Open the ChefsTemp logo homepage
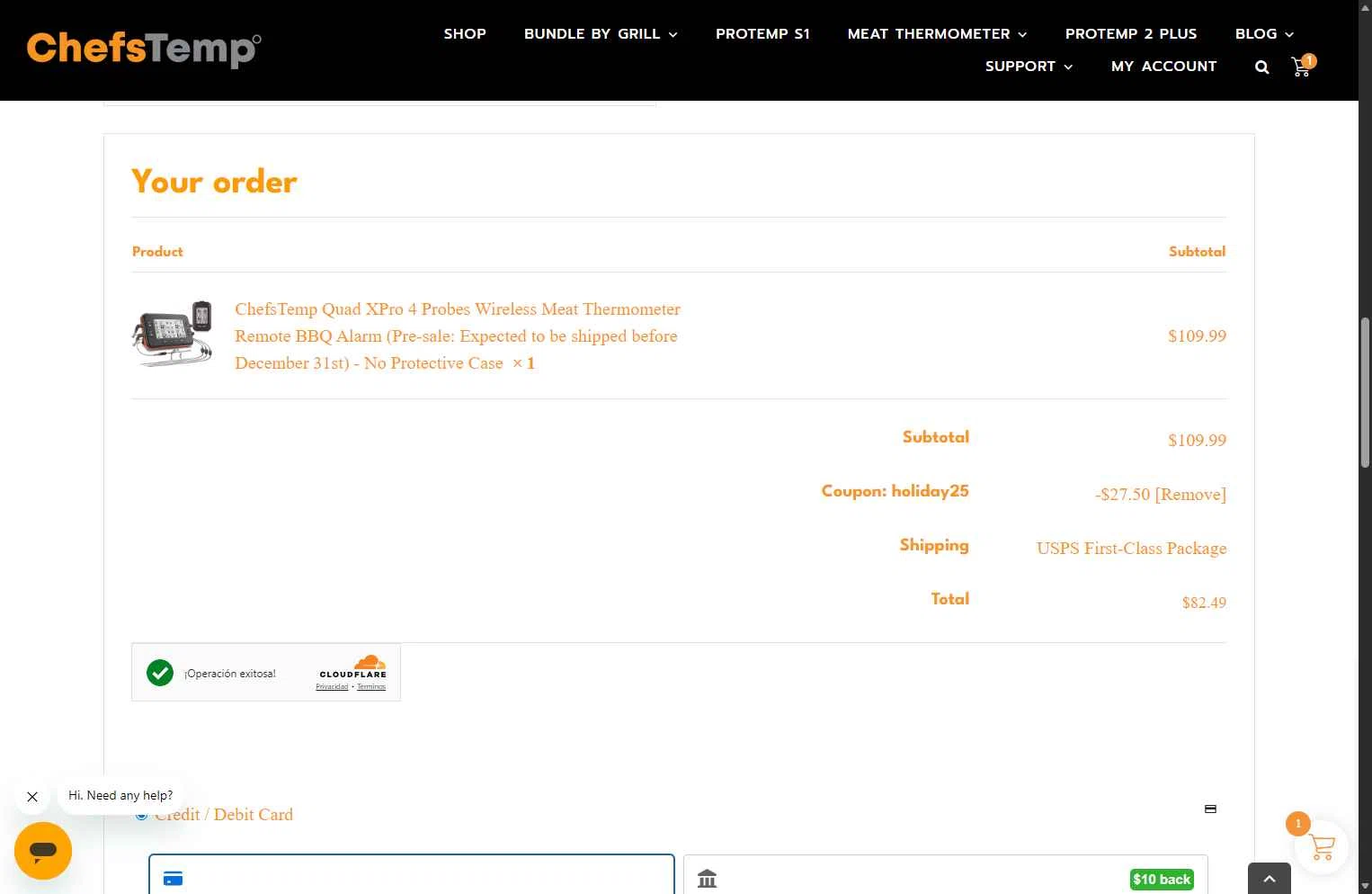This screenshot has height=894, width=1372. click(144, 49)
